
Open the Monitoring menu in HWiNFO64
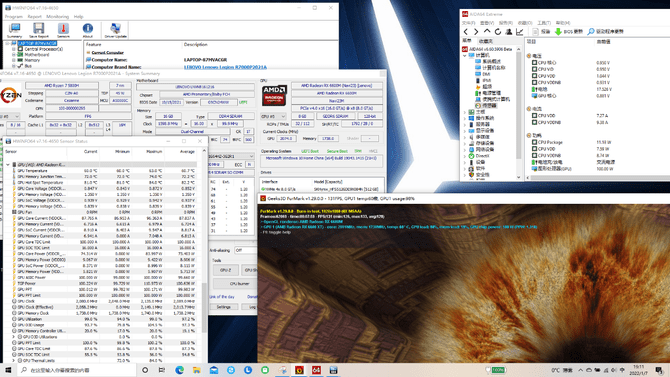click(x=57, y=17)
